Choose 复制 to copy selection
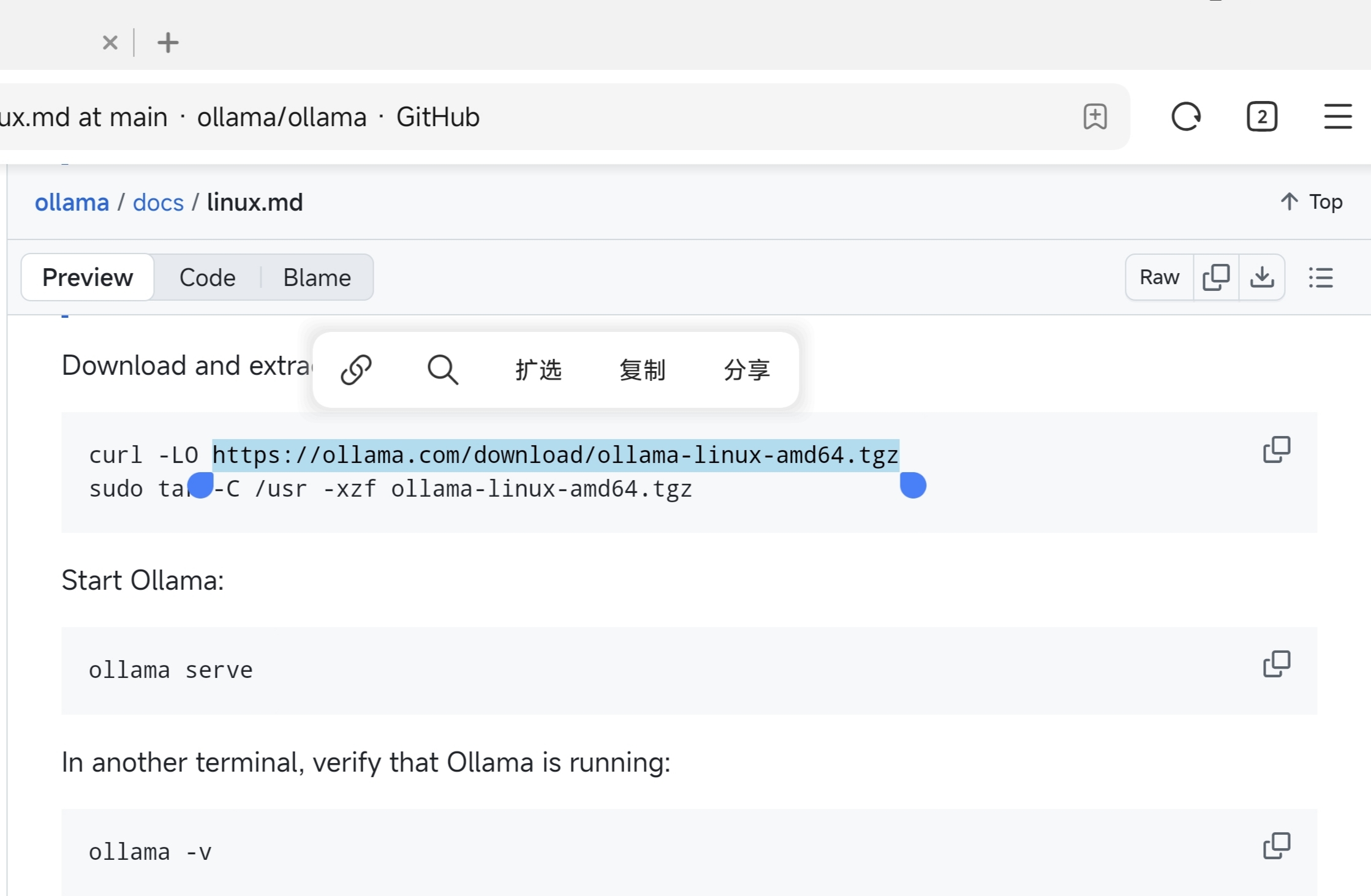This screenshot has width=1371, height=896. pyautogui.click(x=643, y=370)
